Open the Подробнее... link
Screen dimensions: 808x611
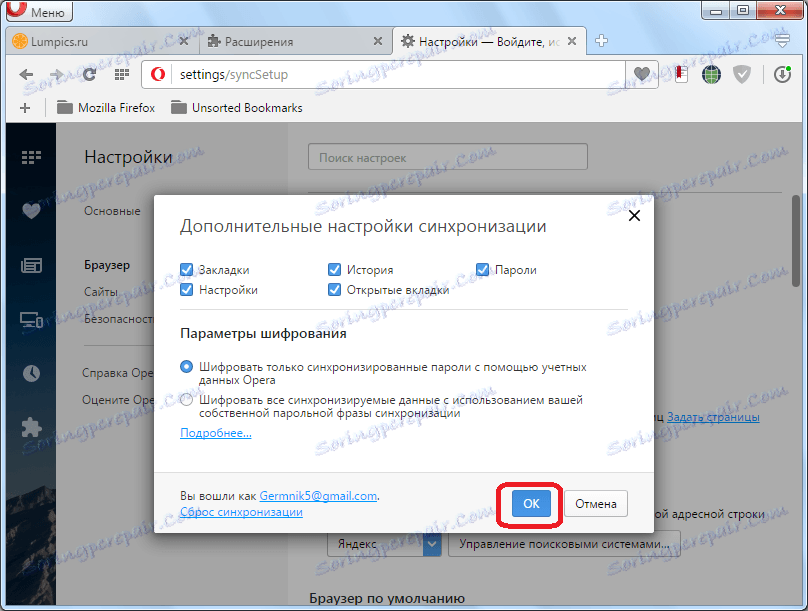215,433
